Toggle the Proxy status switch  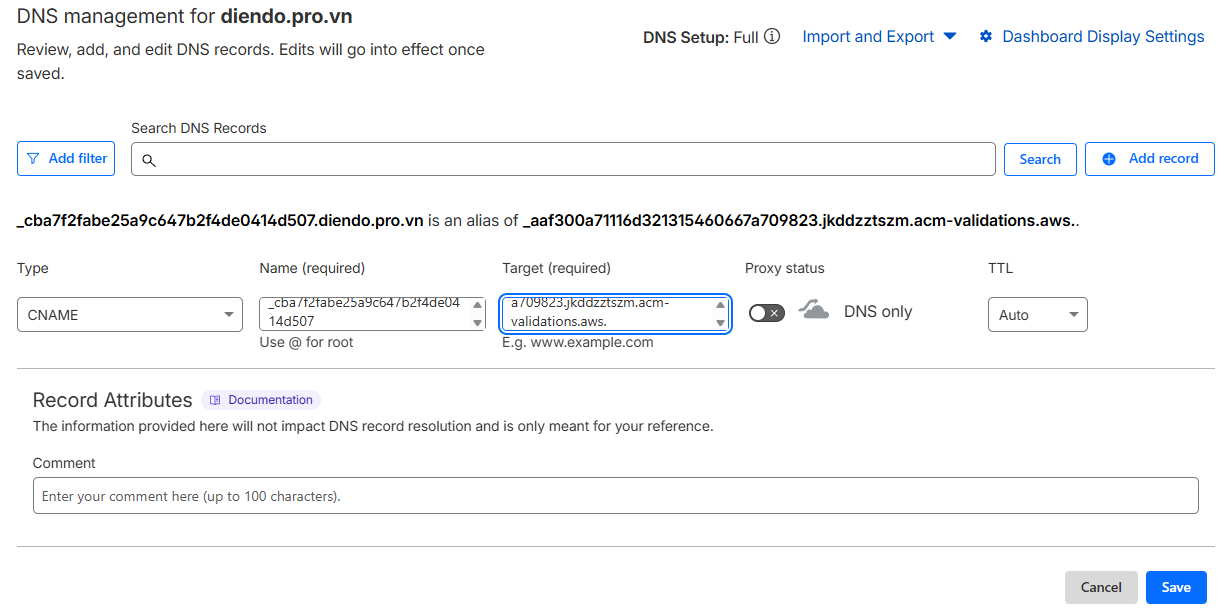pyautogui.click(x=766, y=313)
